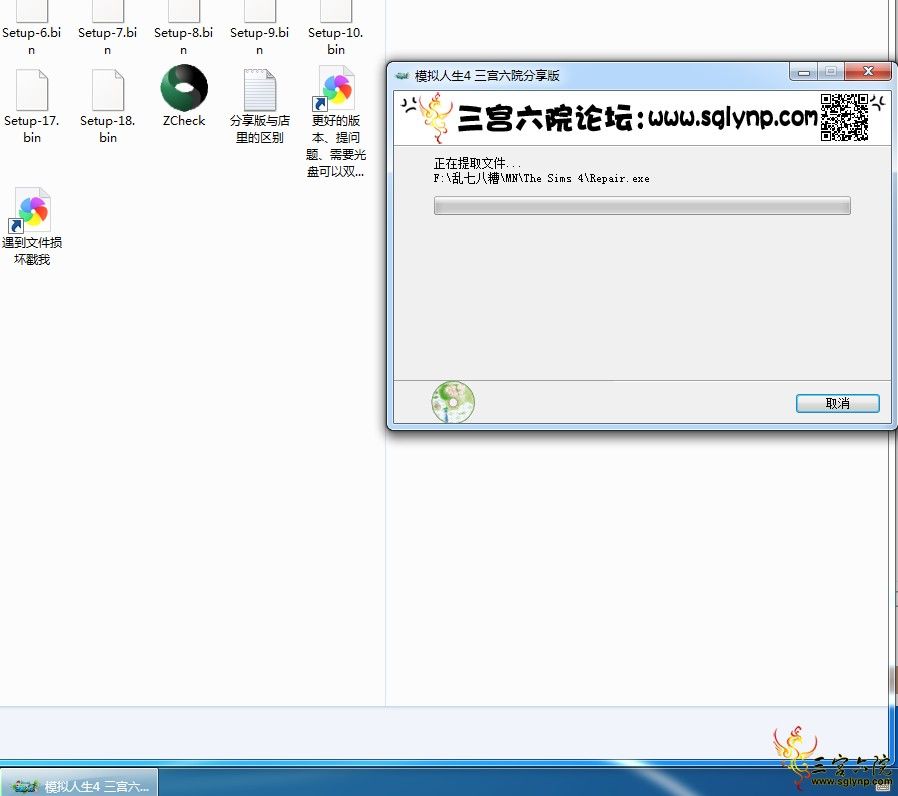898x796 pixels.
Task: Select the Setup-9.bin file
Action: pos(259,29)
